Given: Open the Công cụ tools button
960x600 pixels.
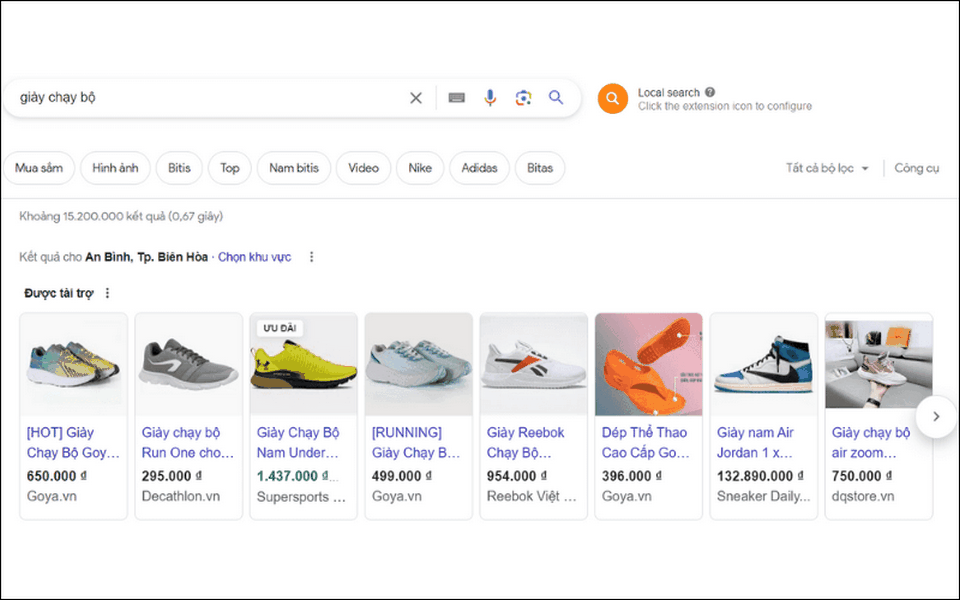Looking at the screenshot, I should [917, 168].
